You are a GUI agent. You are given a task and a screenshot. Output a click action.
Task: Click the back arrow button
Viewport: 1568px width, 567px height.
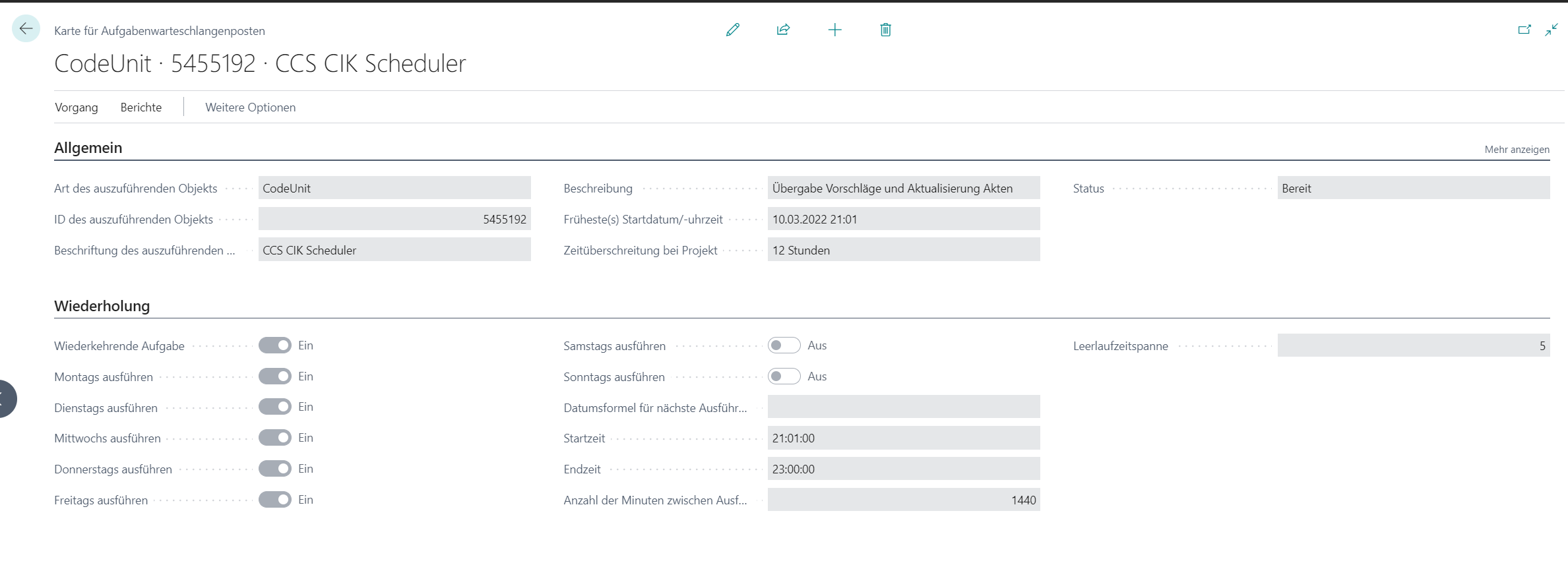tap(26, 29)
